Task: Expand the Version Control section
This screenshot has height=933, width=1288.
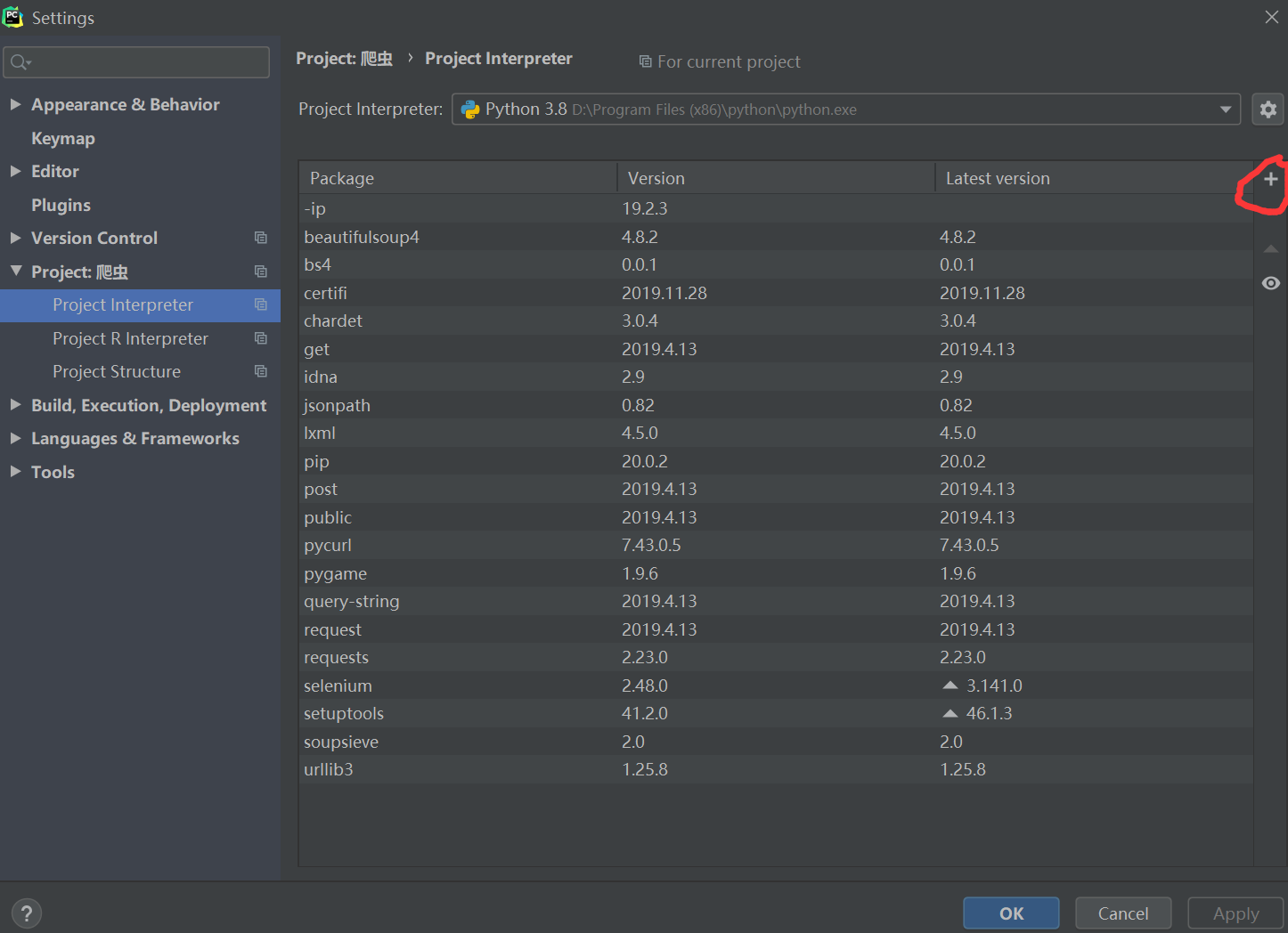Action: [15, 238]
